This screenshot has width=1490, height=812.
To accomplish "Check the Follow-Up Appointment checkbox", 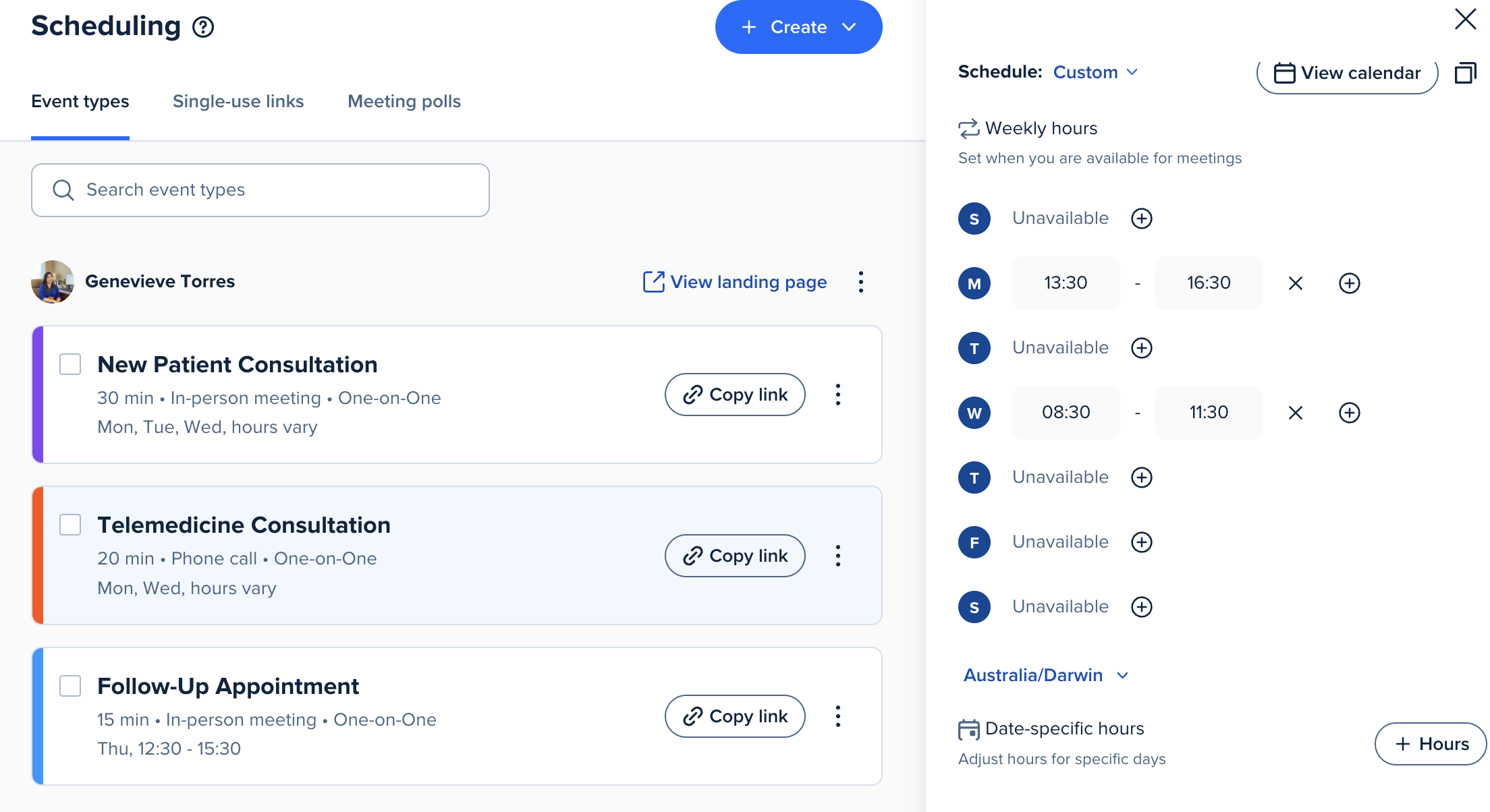I will [x=70, y=686].
